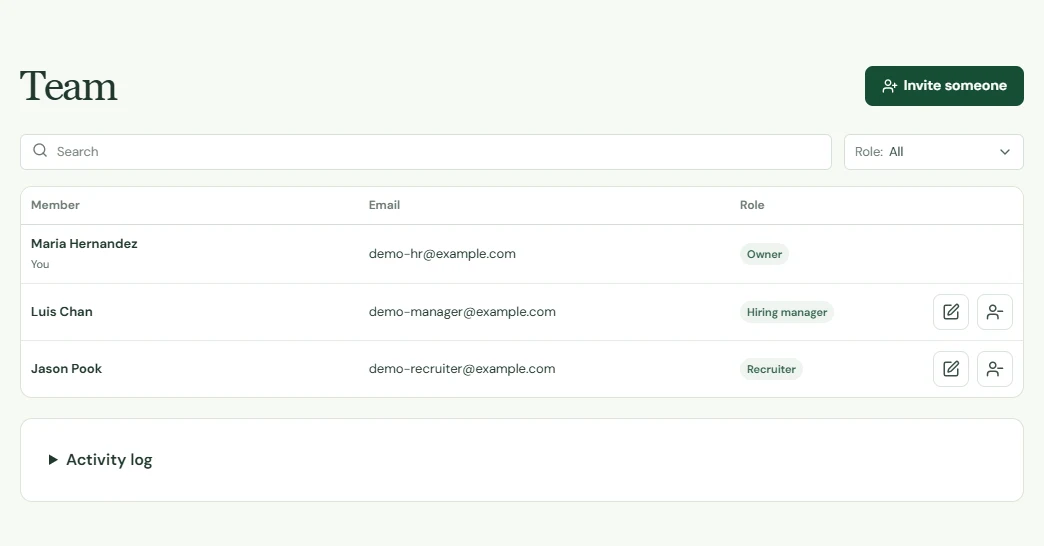Screen dimensions: 1044x546
Task: Select the Role column header
Action: (752, 205)
